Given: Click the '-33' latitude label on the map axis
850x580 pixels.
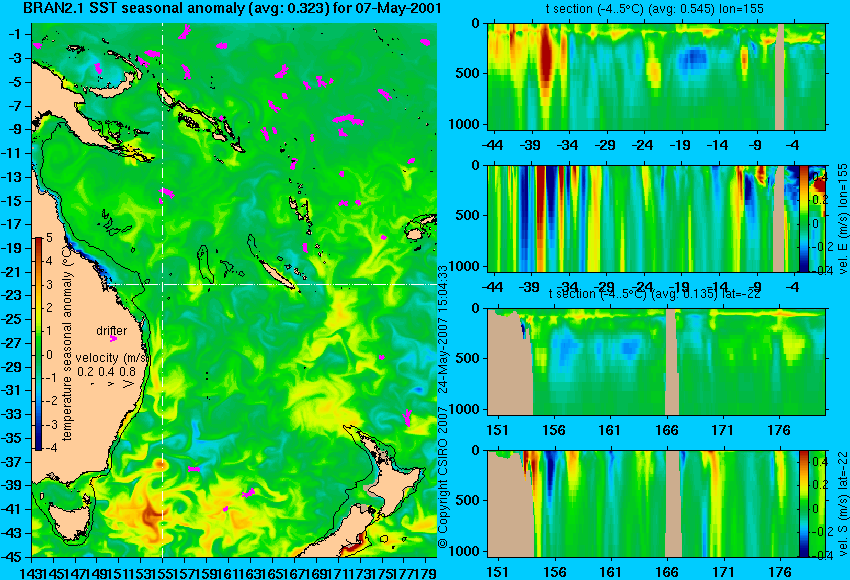Looking at the screenshot, I should 12,414.
